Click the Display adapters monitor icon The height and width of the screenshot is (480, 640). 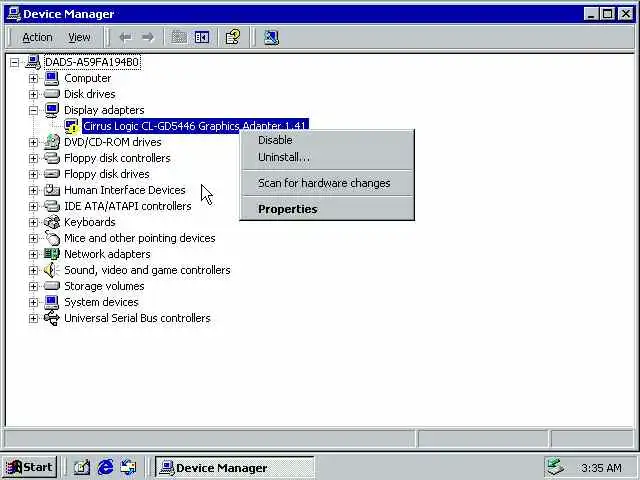pyautogui.click(x=52, y=110)
